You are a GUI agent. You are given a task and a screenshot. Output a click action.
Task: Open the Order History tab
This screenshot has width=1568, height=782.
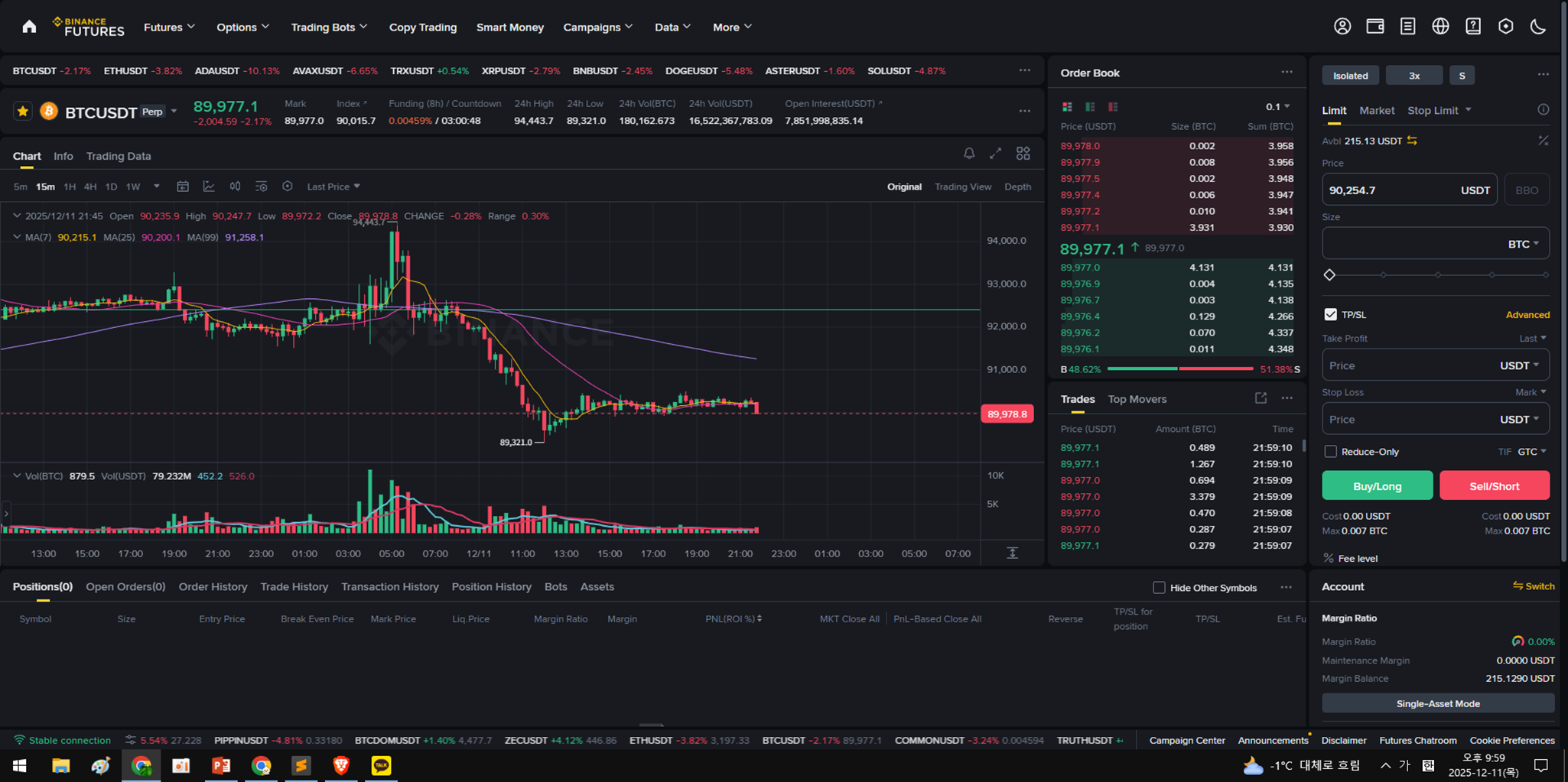(x=213, y=586)
